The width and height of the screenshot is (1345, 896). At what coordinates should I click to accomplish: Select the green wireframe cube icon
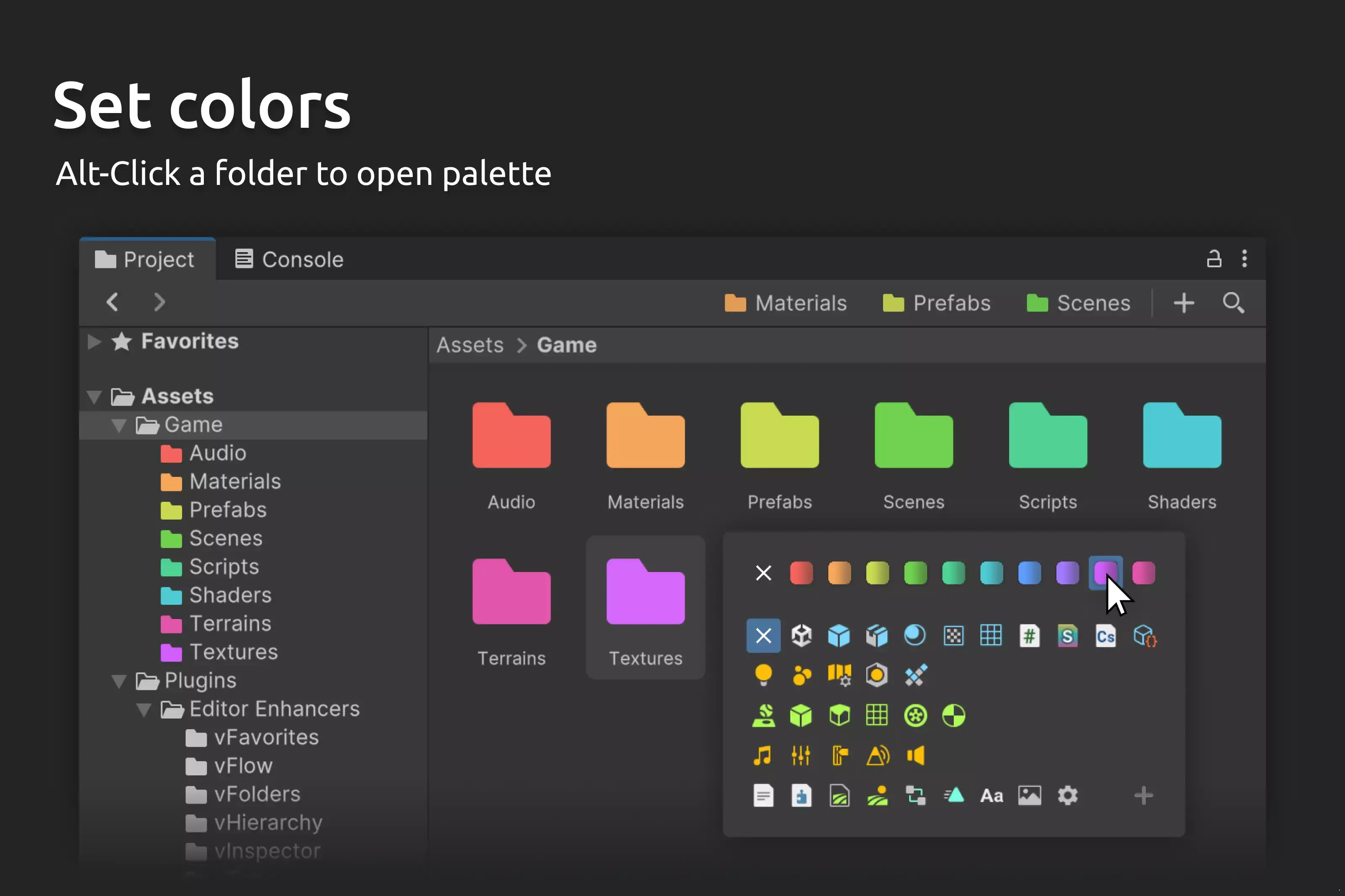pyautogui.click(x=839, y=715)
